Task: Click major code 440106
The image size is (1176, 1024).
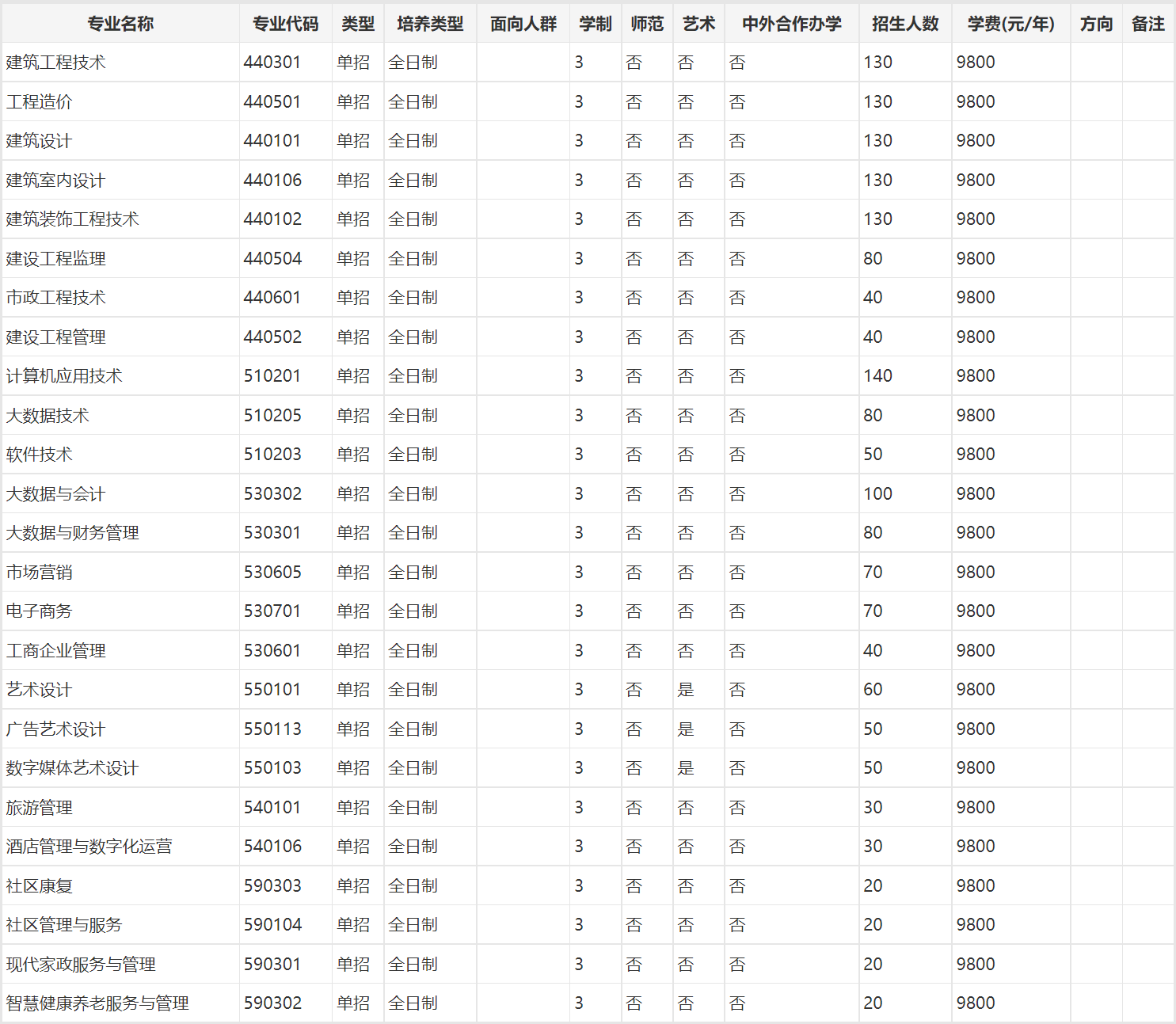Action: click(x=272, y=180)
